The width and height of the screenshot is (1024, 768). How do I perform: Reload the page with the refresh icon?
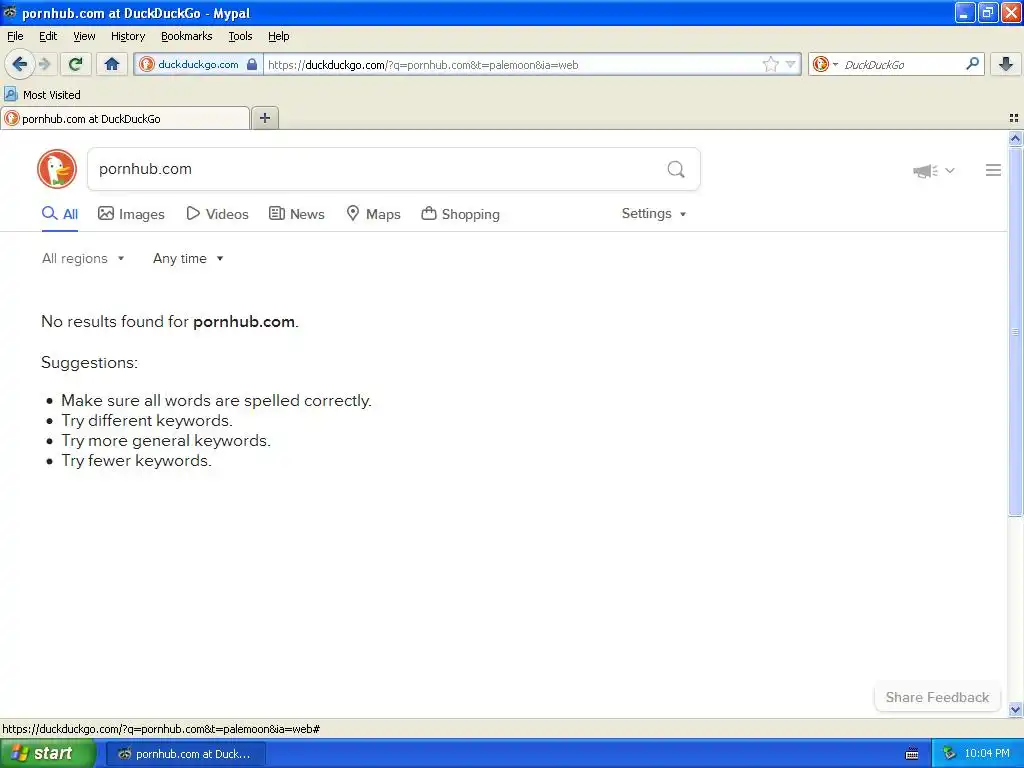coord(76,64)
